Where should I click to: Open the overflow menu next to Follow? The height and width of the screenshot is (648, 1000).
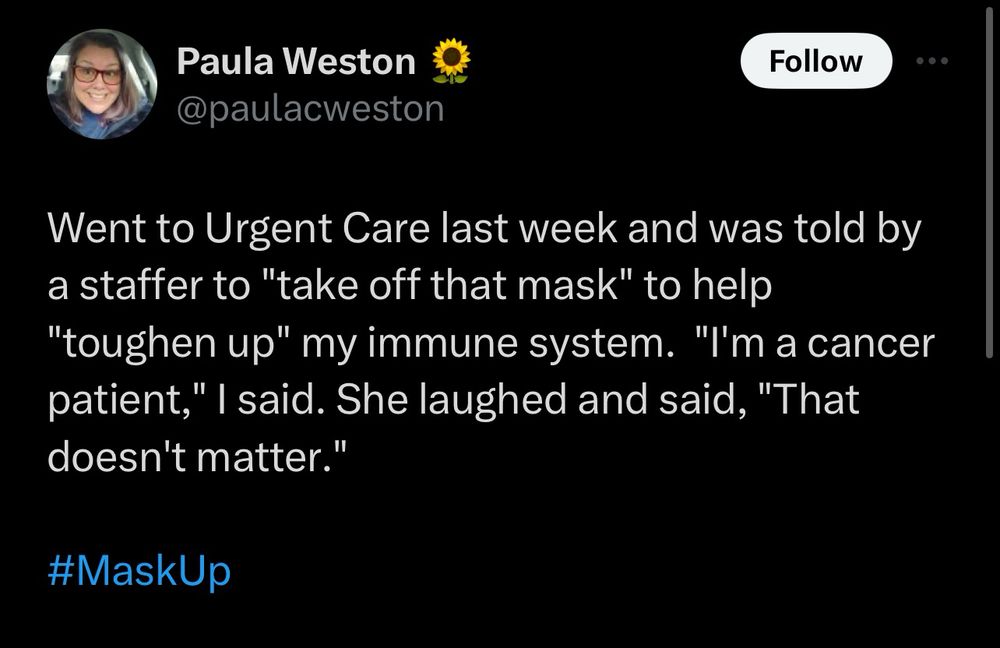tap(932, 60)
